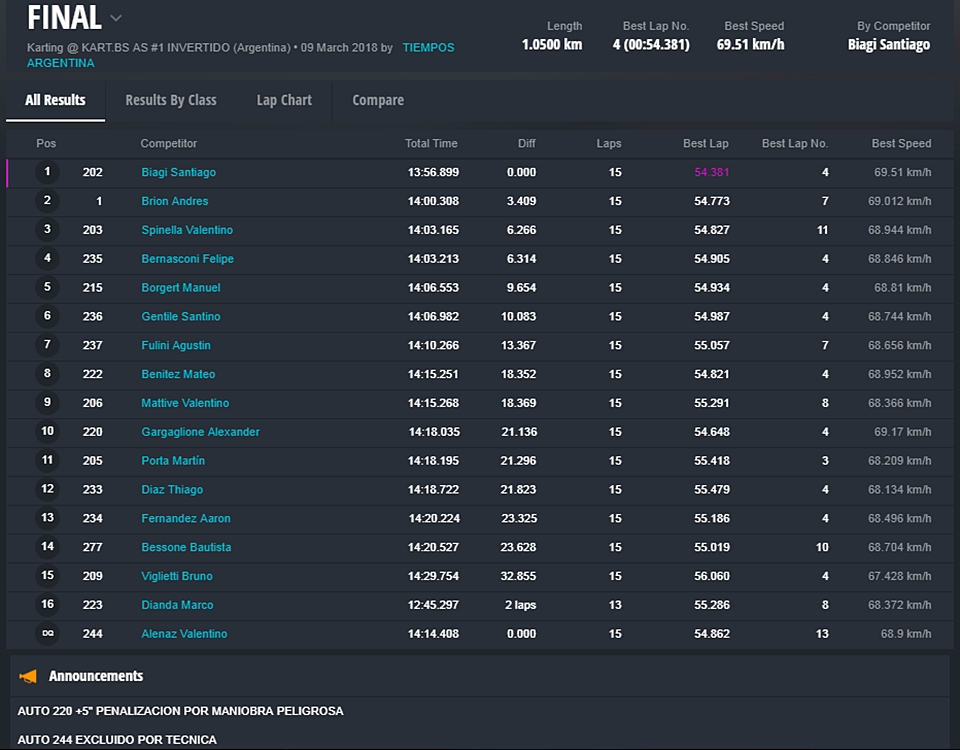Click the Announcements megaphone icon
This screenshot has width=960, height=750.
[28, 677]
